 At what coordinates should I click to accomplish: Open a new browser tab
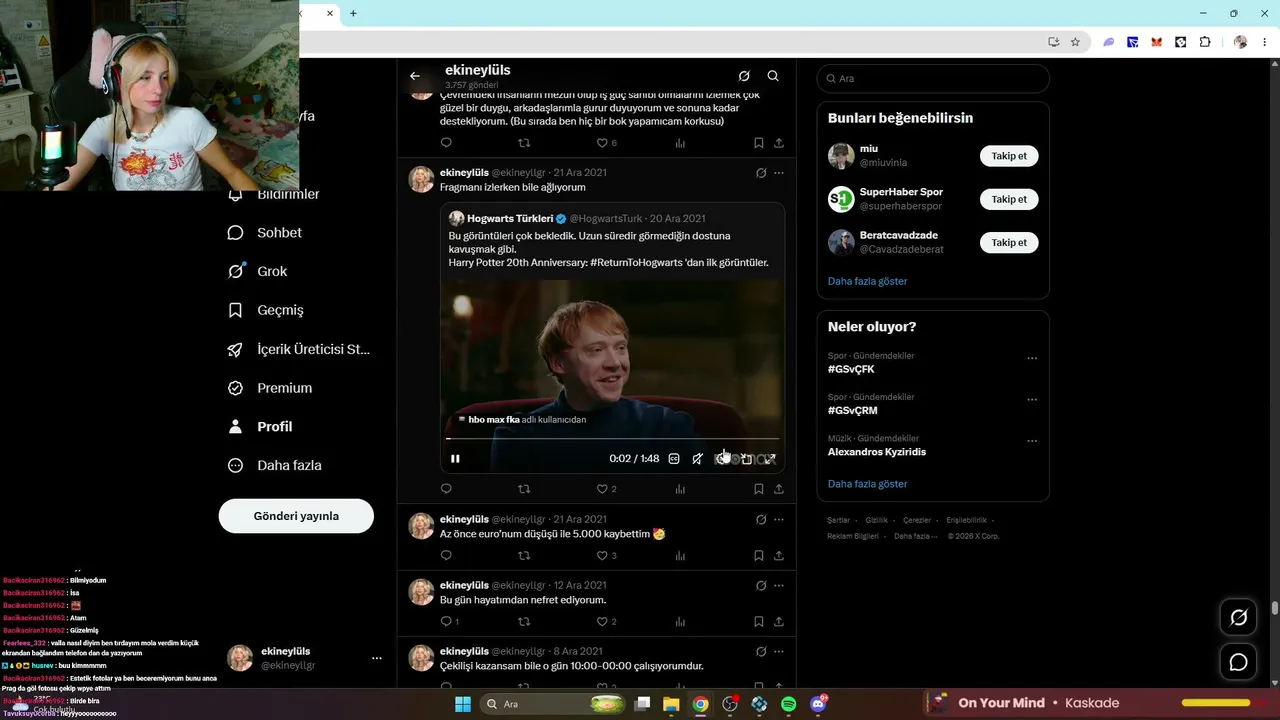click(x=353, y=13)
